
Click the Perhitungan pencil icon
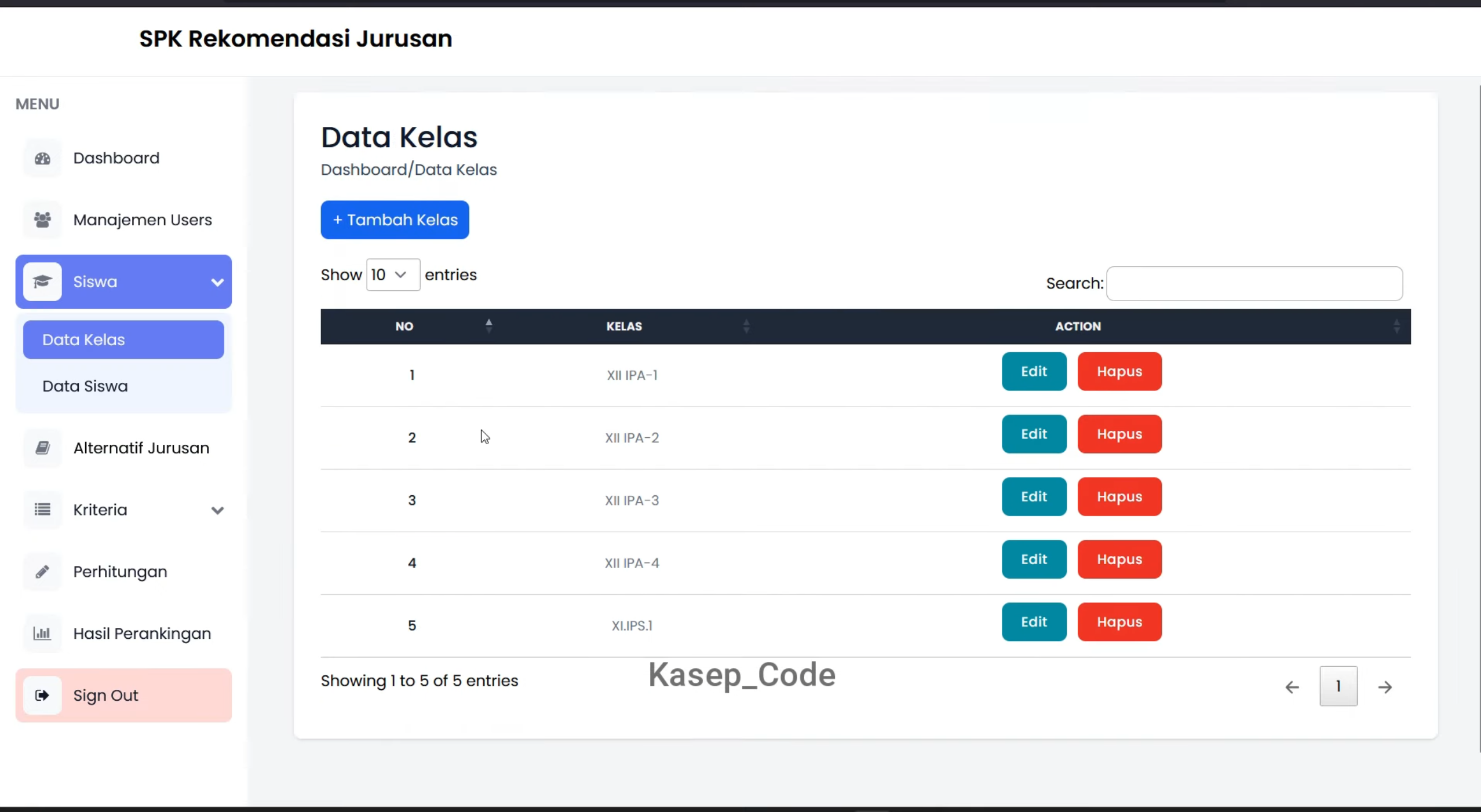42,572
